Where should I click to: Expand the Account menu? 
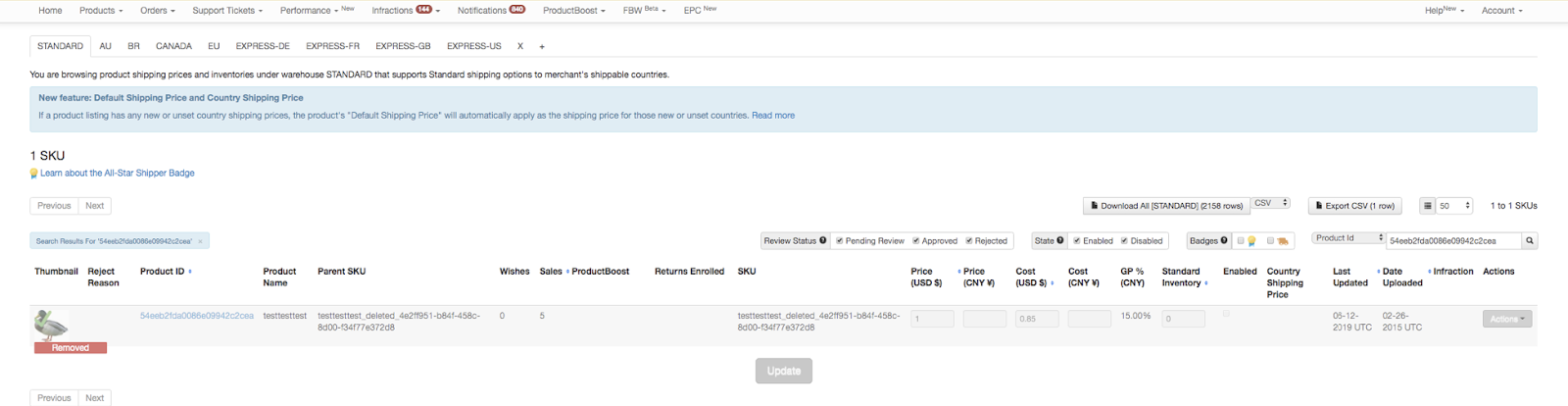pos(1501,11)
